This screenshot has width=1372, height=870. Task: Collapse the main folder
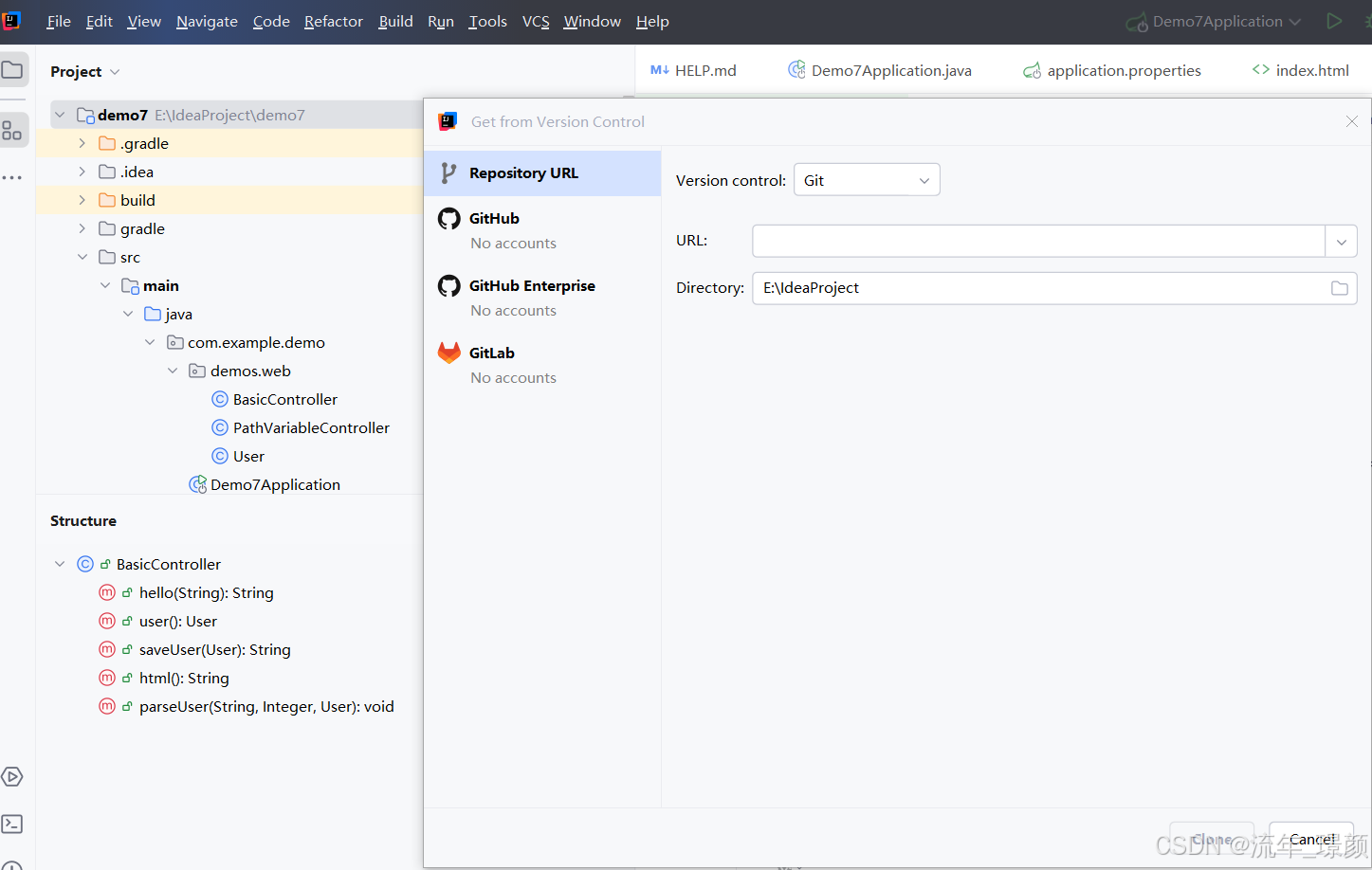click(x=105, y=285)
